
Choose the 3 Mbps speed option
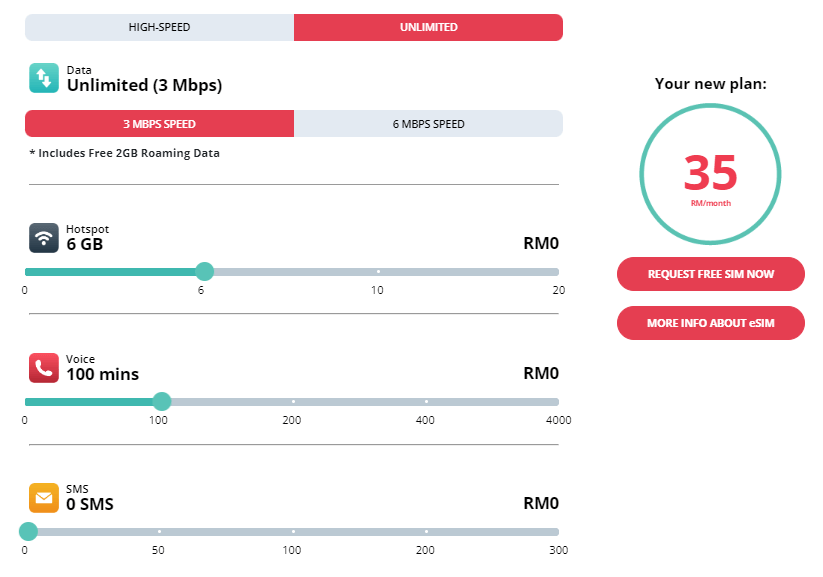click(159, 124)
